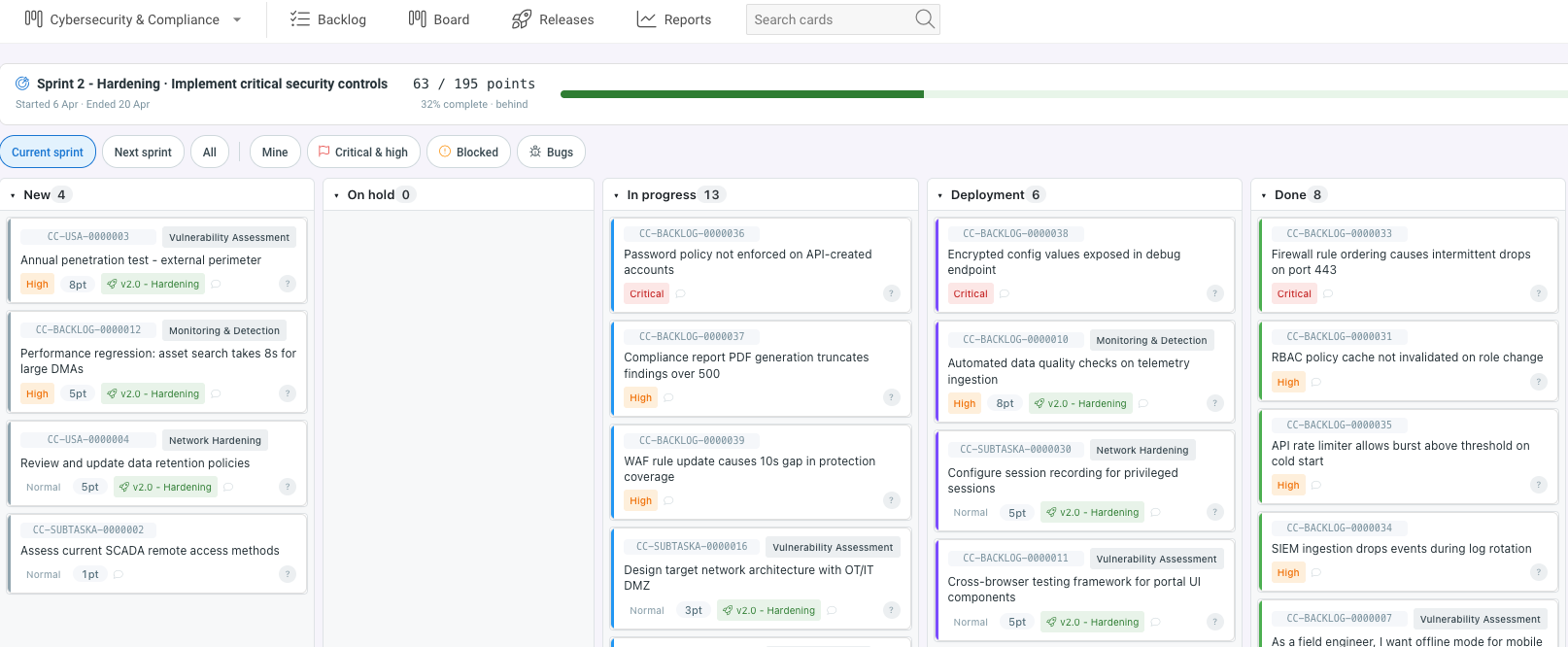Image resolution: width=1568 pixels, height=647 pixels.
Task: Click the 63 / 195 points text
Action: point(474,84)
